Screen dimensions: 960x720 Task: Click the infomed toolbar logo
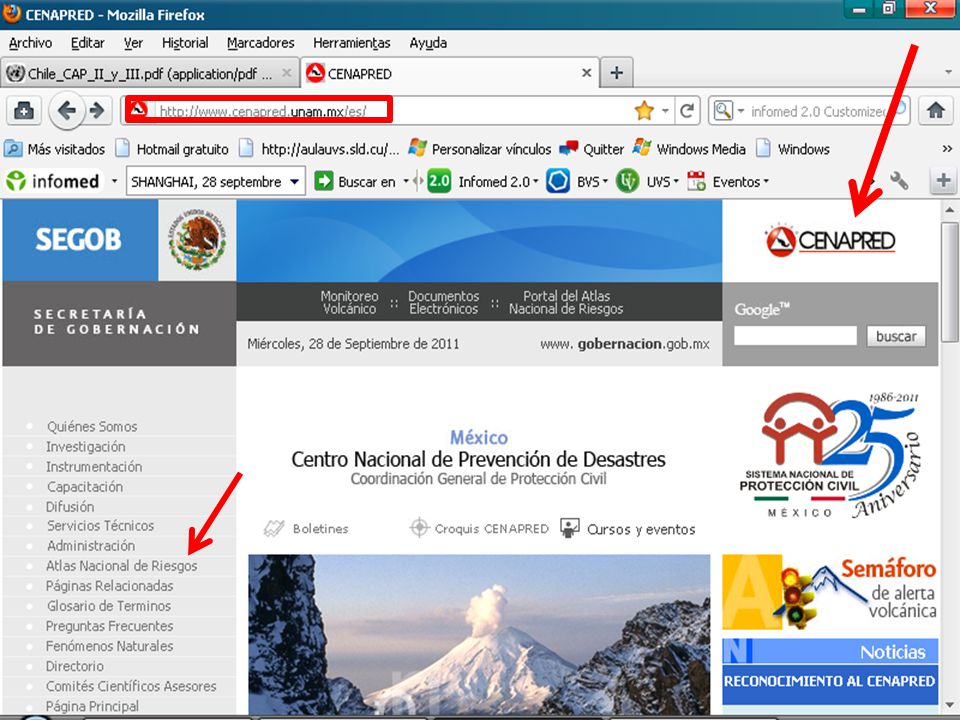tap(53, 181)
